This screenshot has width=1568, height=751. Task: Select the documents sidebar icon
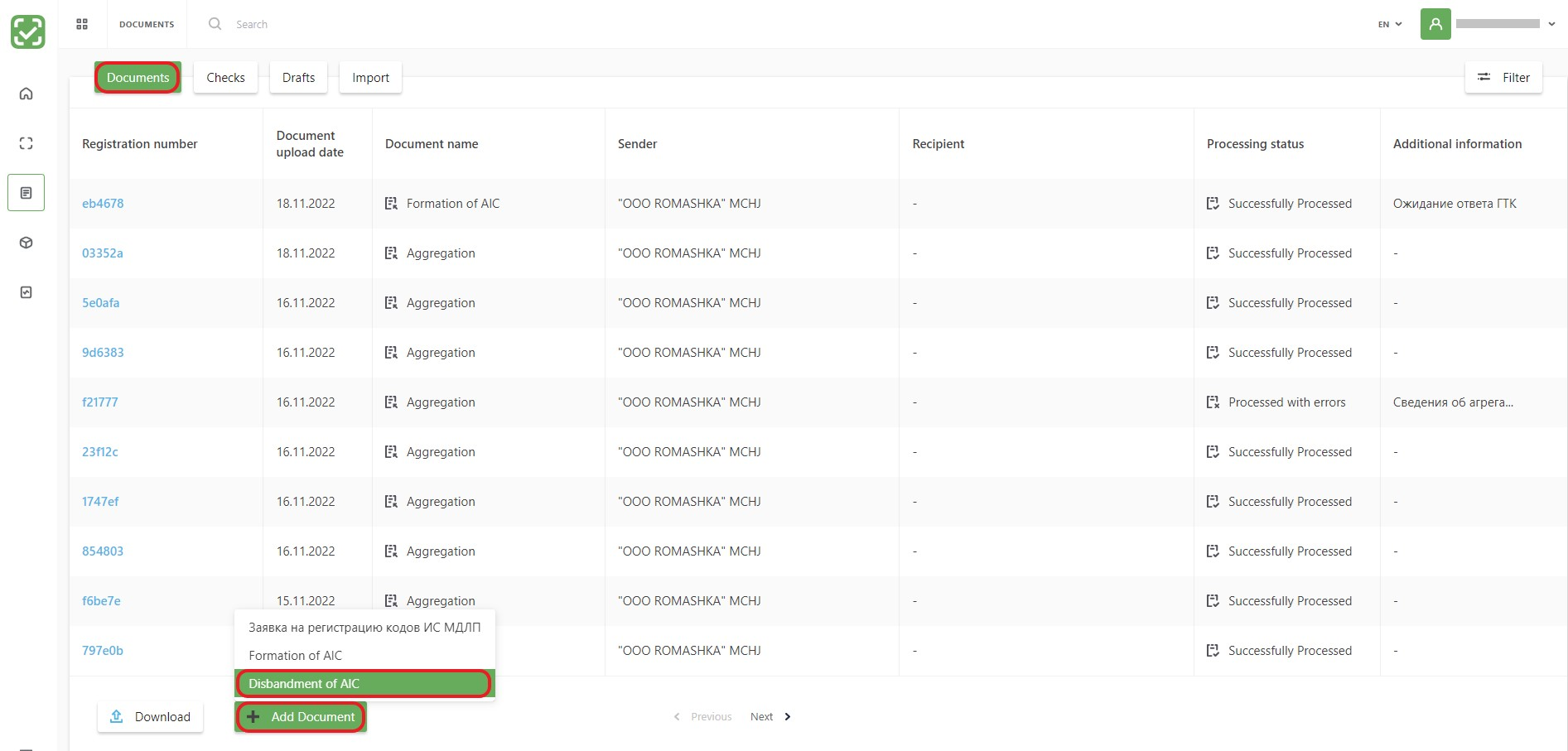[27, 193]
